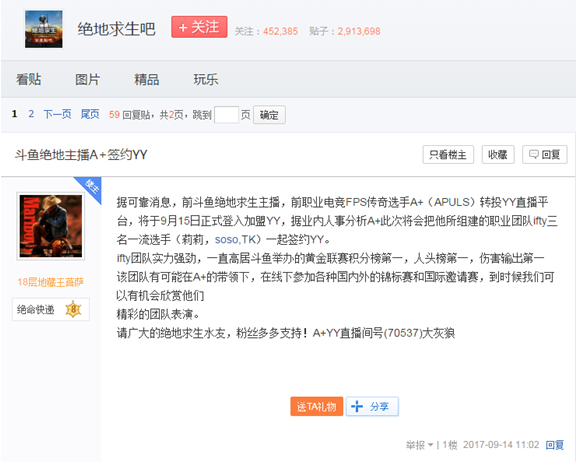Reply to thread using top 回复 button
Image resolution: width=578 pixels, height=468 pixels.
(x=544, y=154)
